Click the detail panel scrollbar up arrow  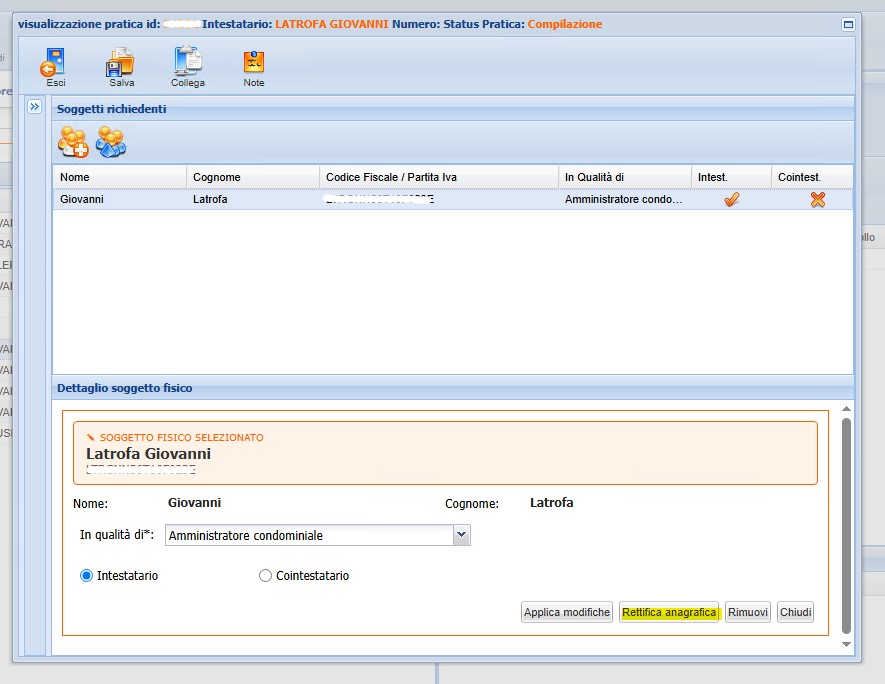point(846,409)
